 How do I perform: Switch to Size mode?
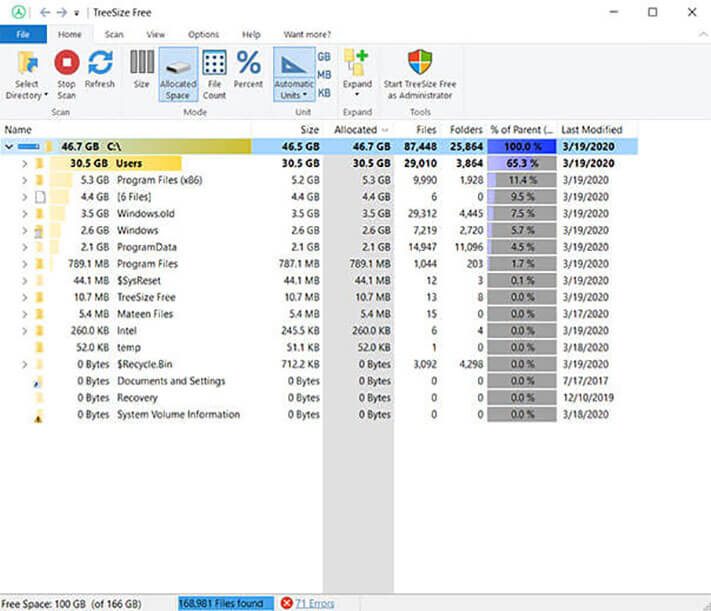pos(141,70)
